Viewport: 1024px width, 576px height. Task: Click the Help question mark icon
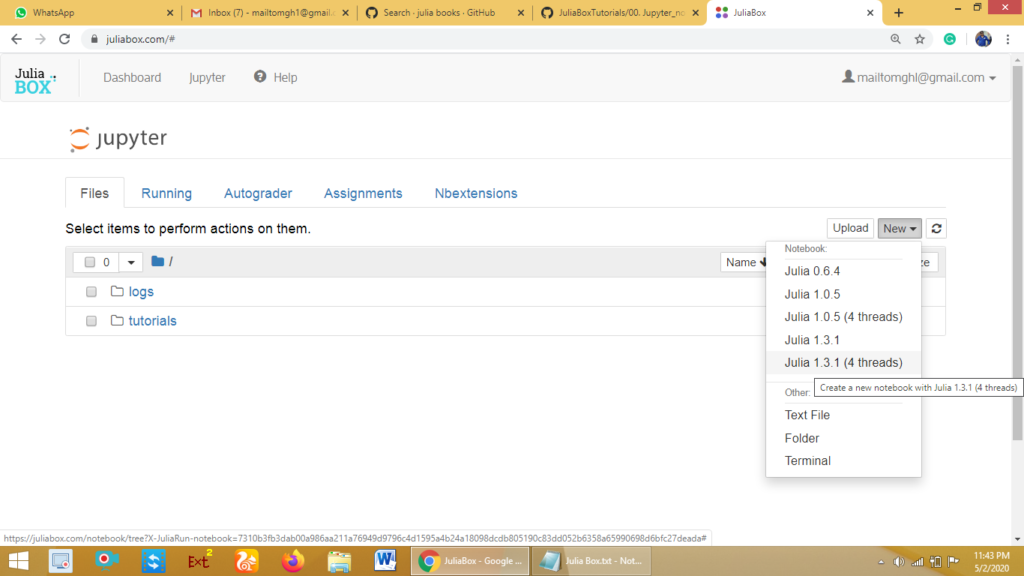pos(260,76)
